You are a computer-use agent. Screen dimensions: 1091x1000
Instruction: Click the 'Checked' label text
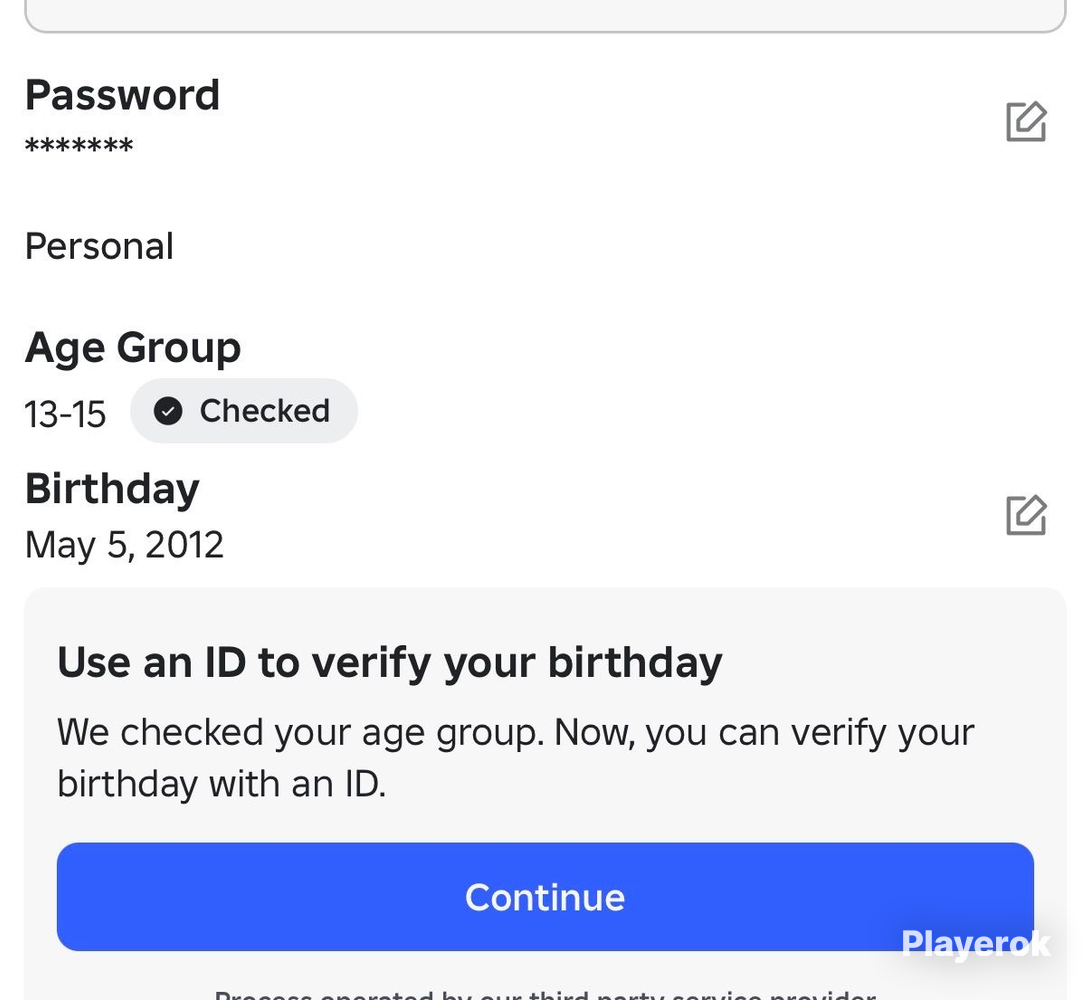(264, 411)
